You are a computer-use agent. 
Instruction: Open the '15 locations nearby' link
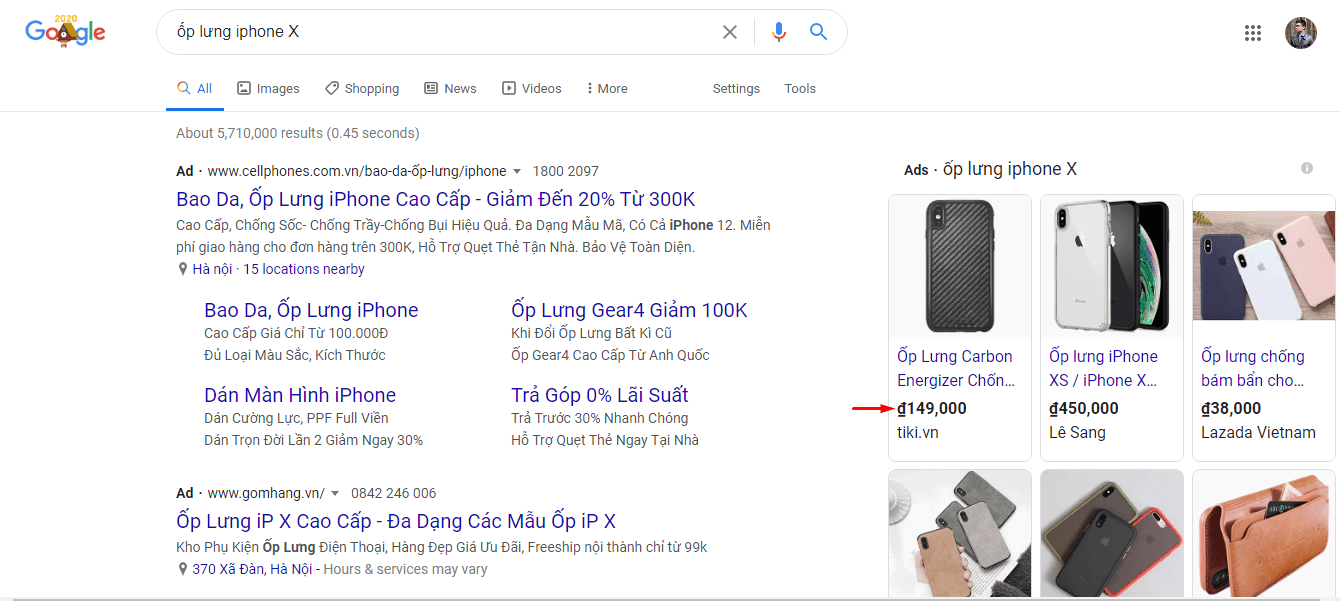304,269
